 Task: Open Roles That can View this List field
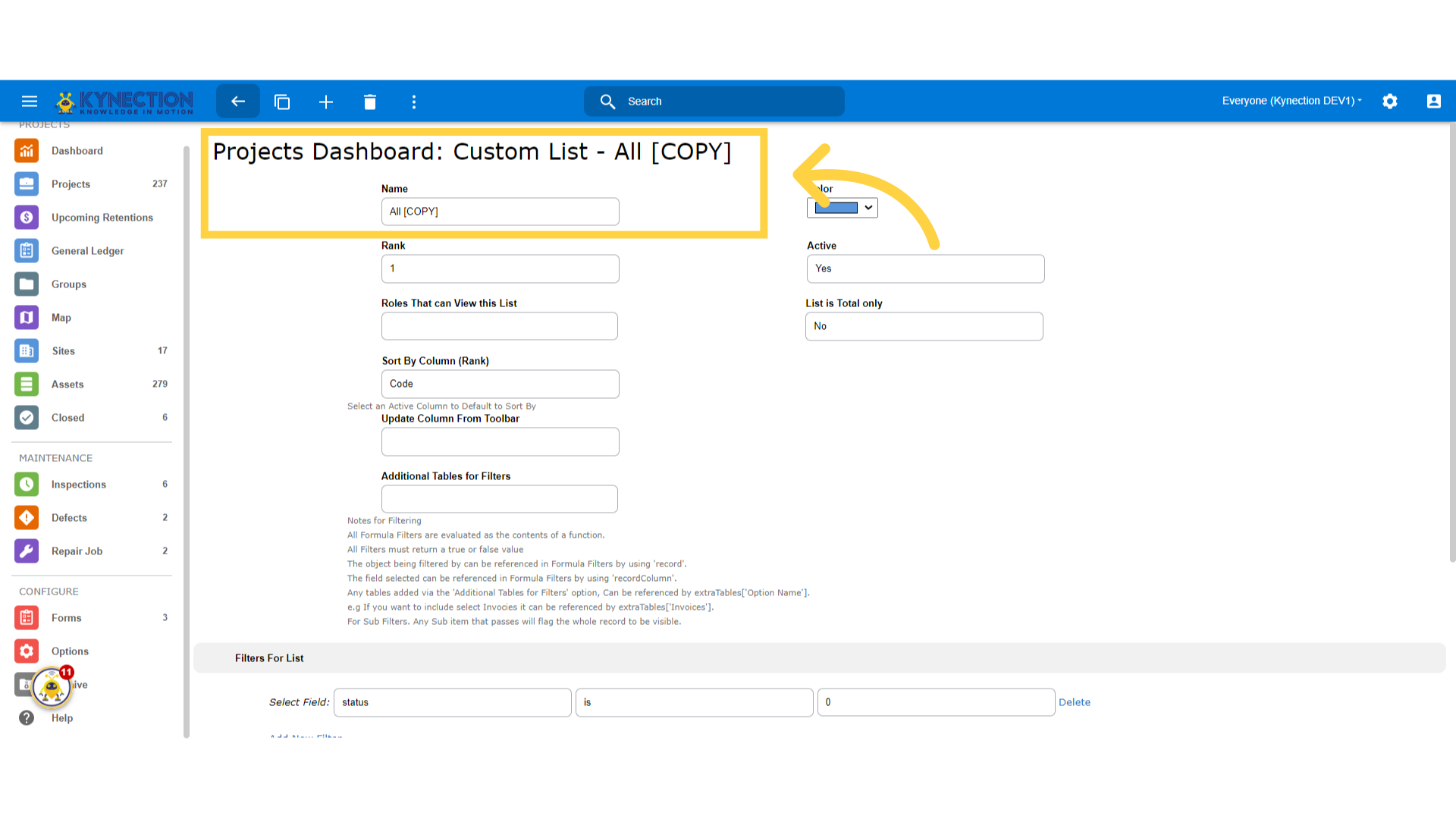500,327
